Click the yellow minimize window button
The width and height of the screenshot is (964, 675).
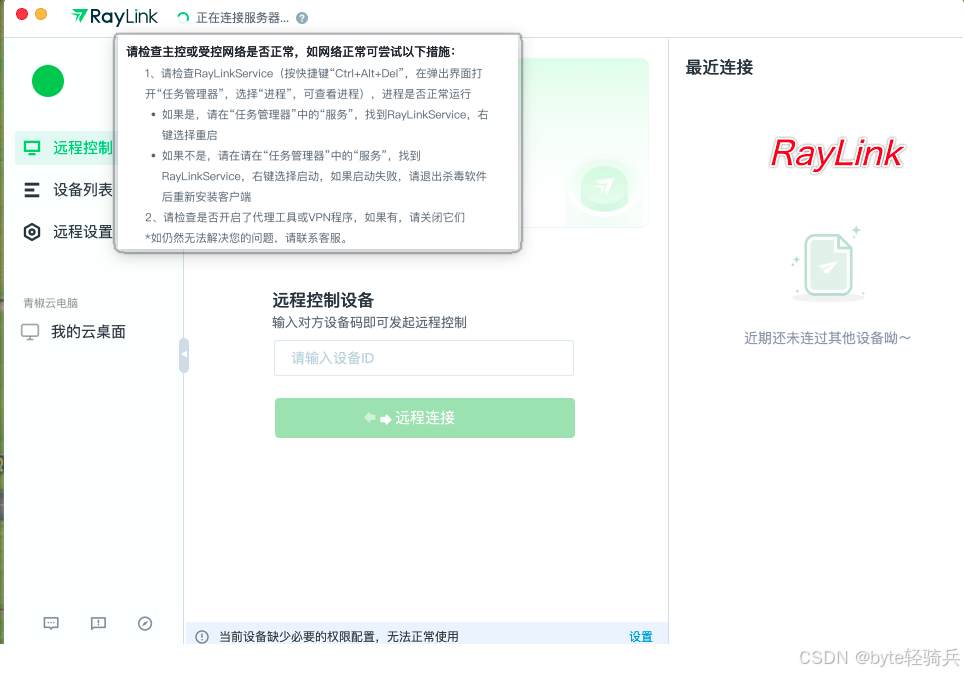pos(41,14)
